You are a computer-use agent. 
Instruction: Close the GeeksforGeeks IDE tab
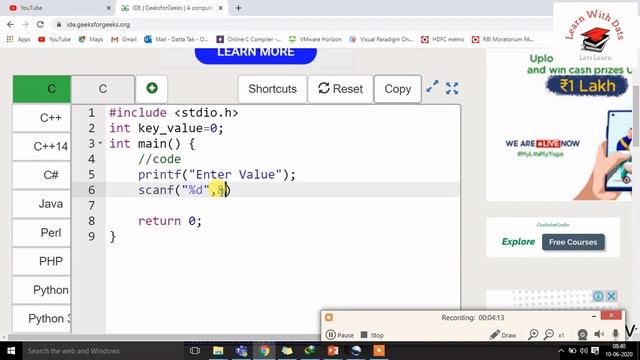[220, 8]
